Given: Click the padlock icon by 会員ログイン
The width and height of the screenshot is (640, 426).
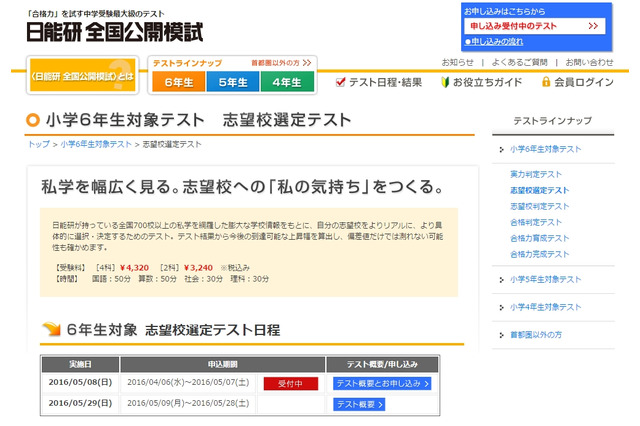Looking at the screenshot, I should point(546,82).
